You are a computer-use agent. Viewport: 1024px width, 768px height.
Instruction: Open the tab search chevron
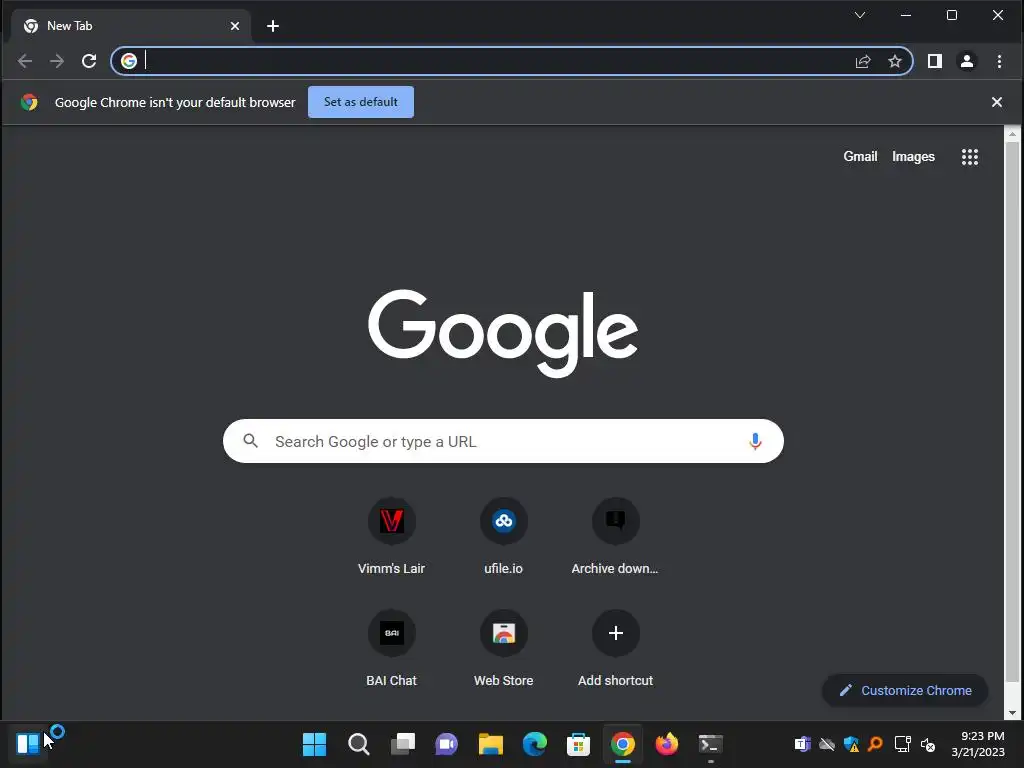click(x=860, y=15)
